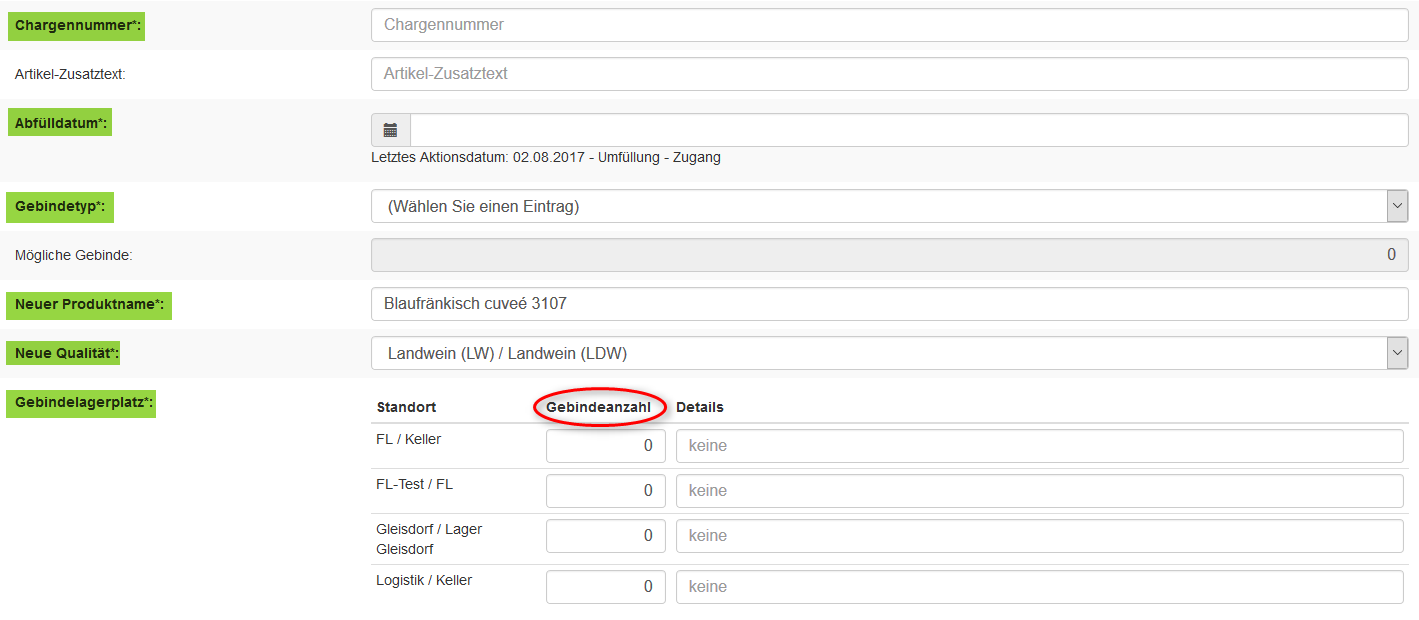Set Gebindeanzahl for FL / Keller
The width and height of the screenshot is (1419, 620).
(x=605, y=446)
